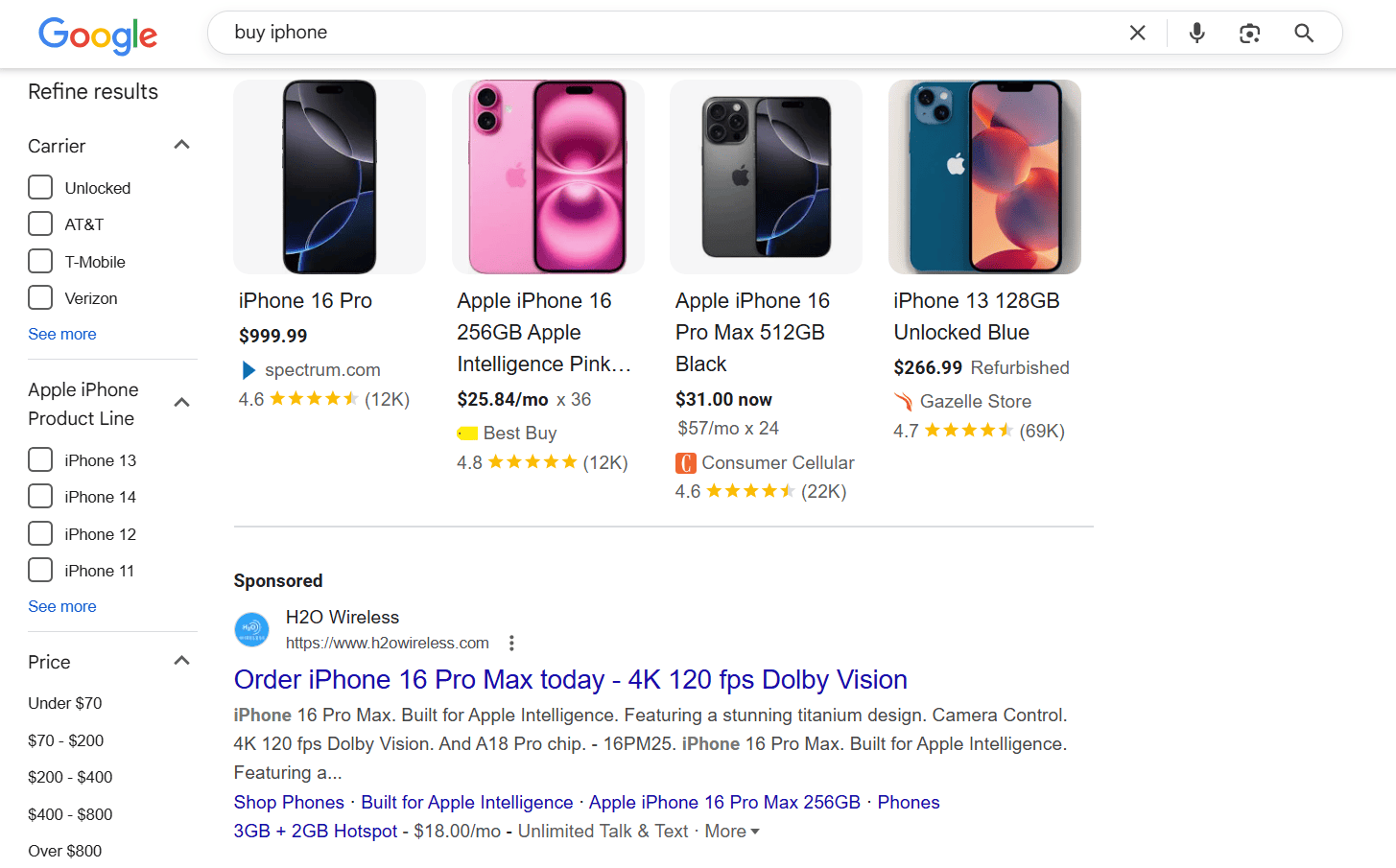Collapse the Carrier filter section
The image size is (1396, 868).
(x=181, y=144)
